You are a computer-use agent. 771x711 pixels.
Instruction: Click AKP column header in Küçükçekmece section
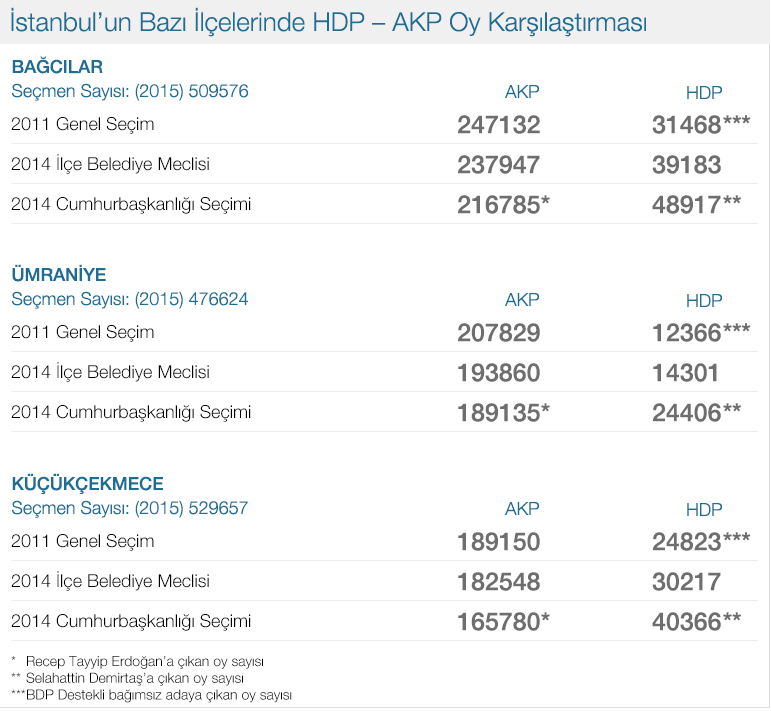[522, 509]
